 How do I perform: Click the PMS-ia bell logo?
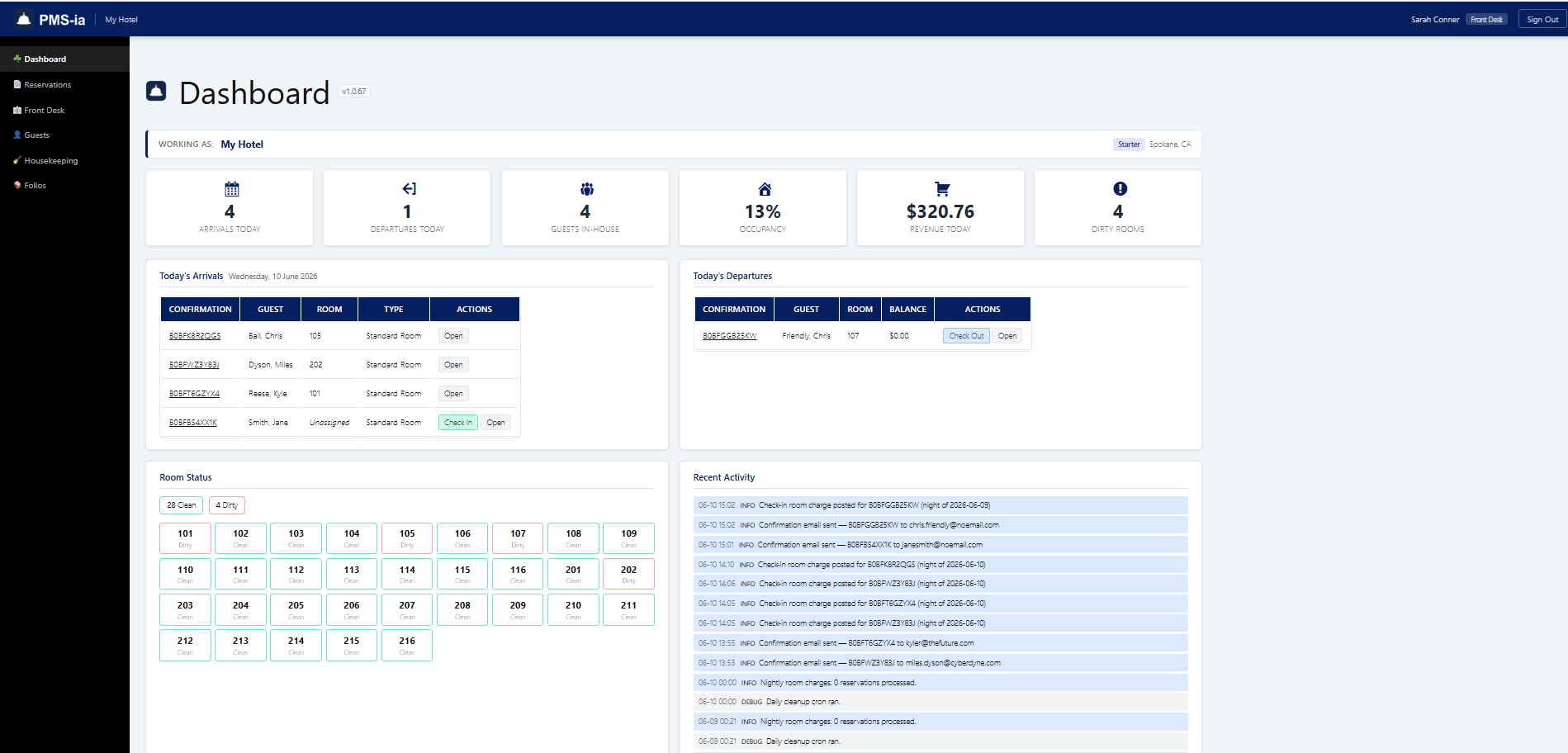(x=24, y=19)
